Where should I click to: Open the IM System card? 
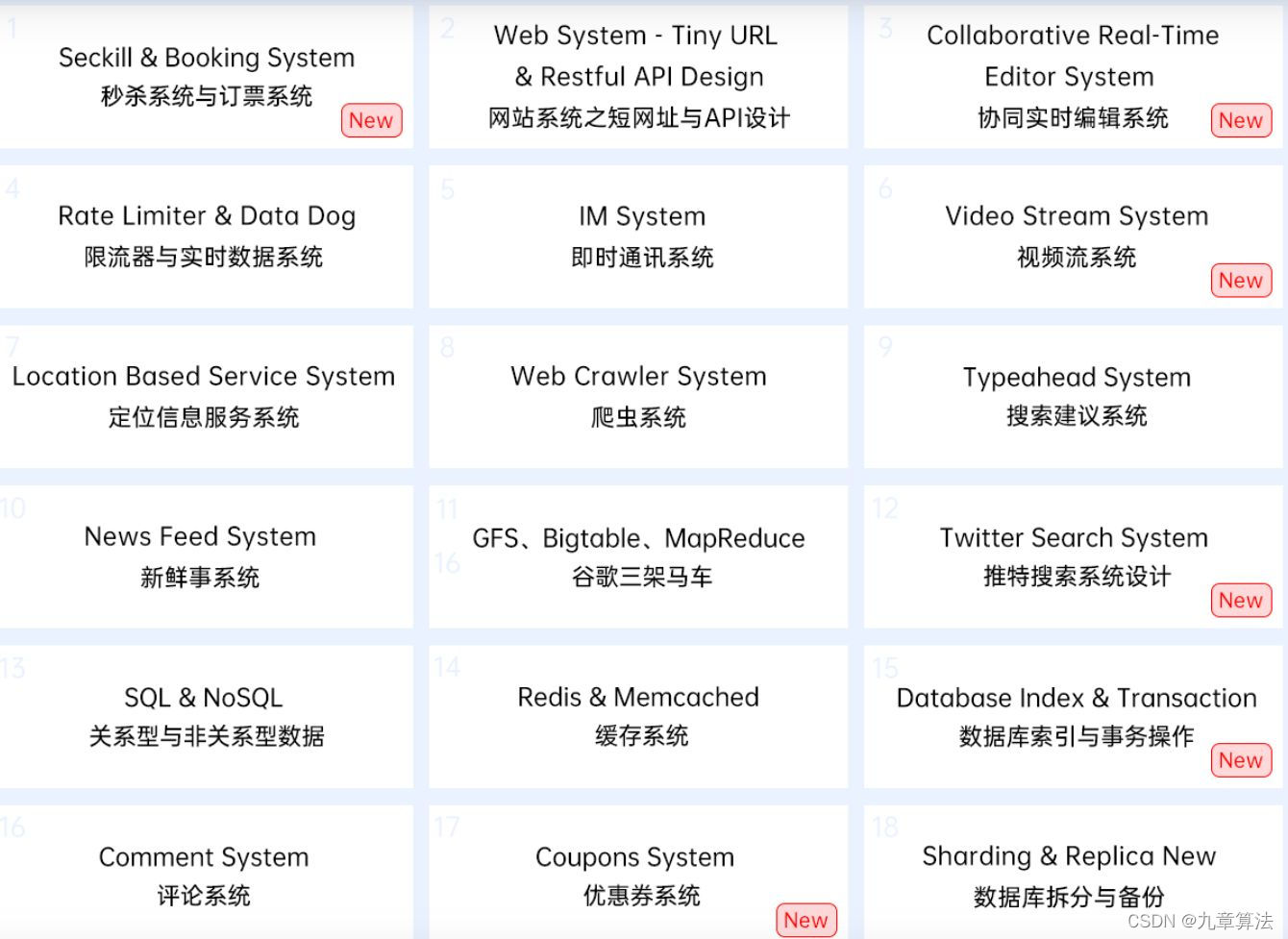(x=638, y=236)
